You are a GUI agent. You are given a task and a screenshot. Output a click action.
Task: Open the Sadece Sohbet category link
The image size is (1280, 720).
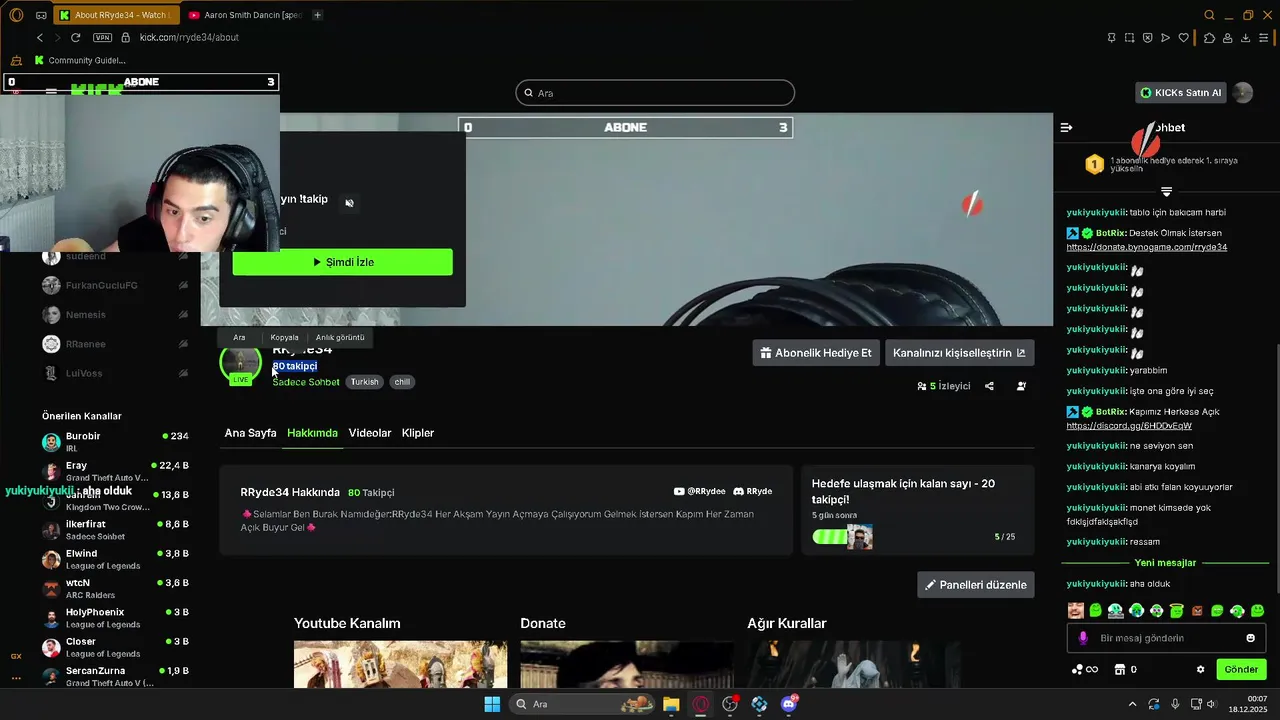pos(306,382)
